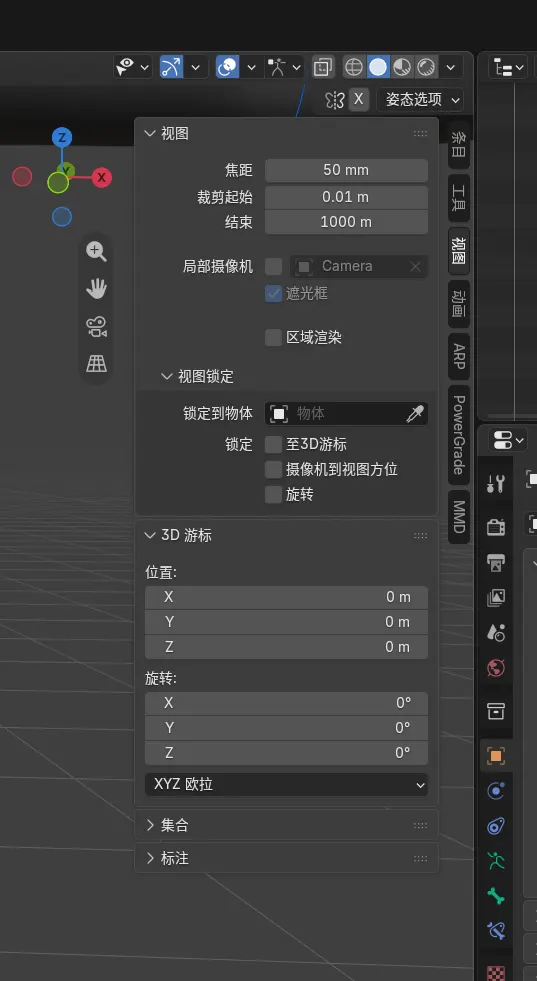The image size is (537, 981).
Task: Open the View Layer properties tab
Action: 496,597
